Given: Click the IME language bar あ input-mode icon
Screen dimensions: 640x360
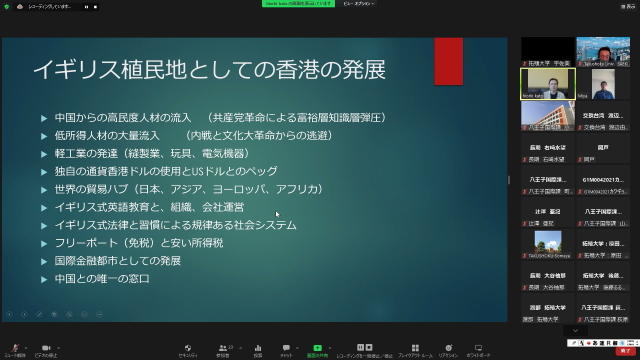Looking at the screenshot, I should pyautogui.click(x=596, y=343).
